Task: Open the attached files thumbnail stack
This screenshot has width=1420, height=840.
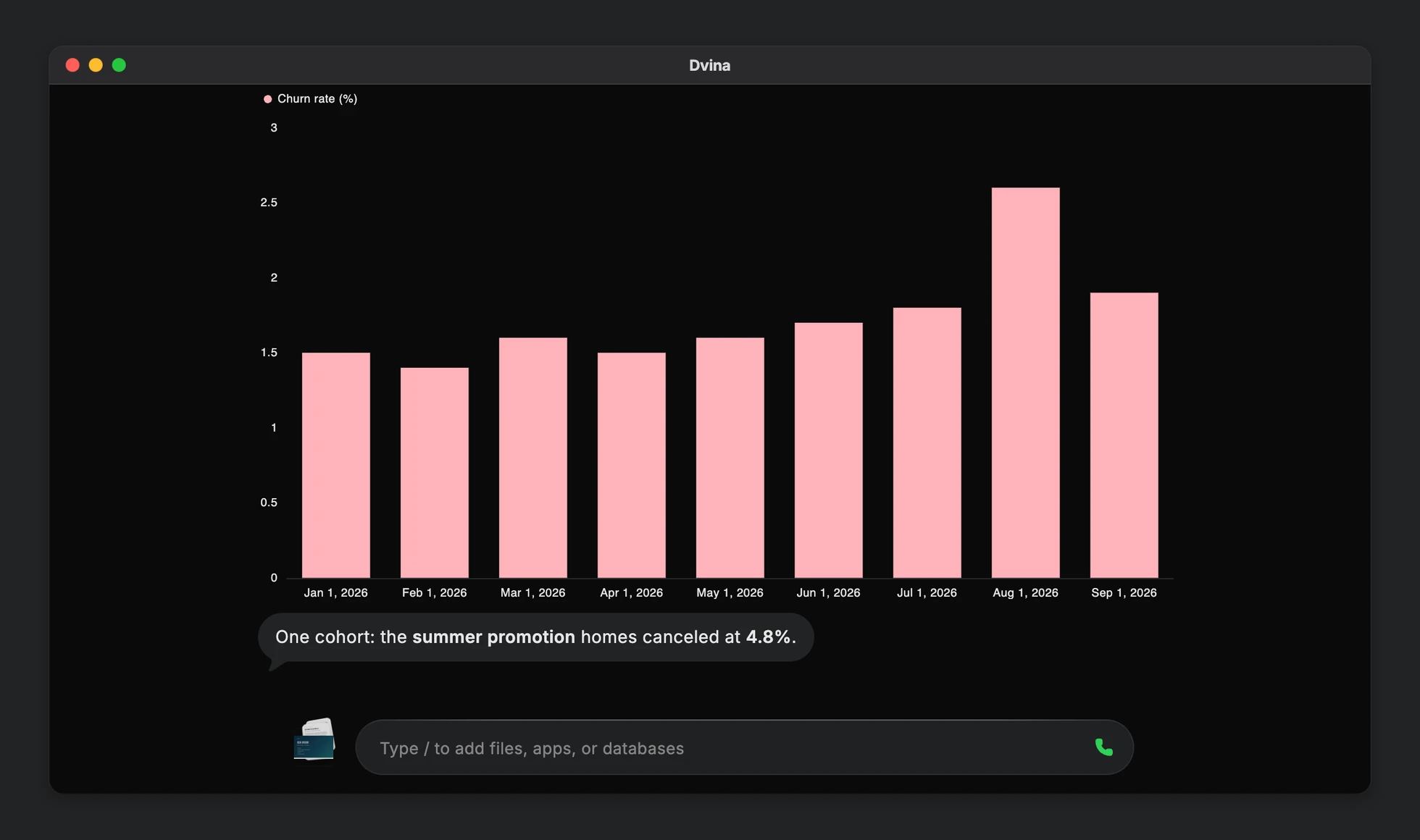Action: tap(314, 739)
